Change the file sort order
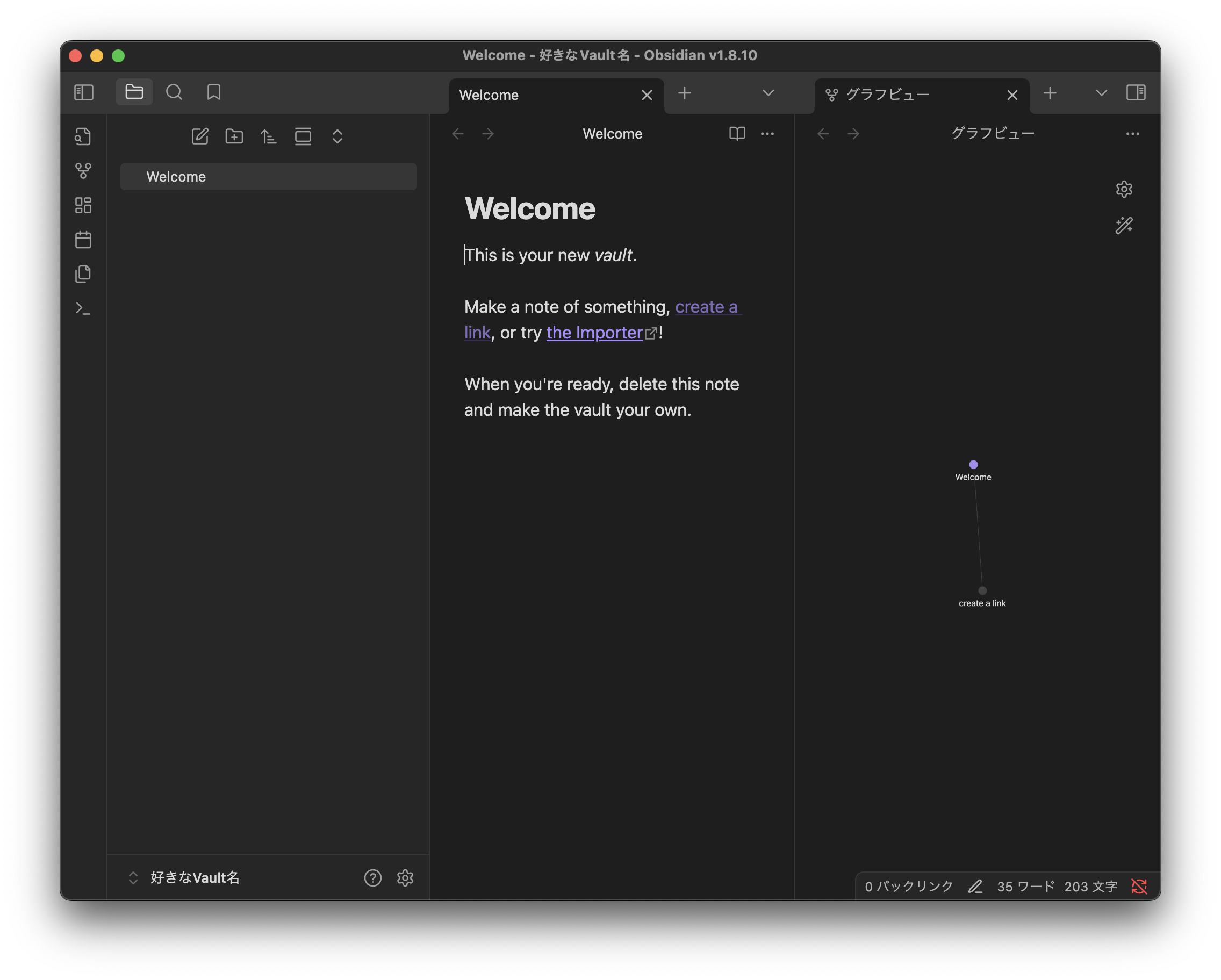The height and width of the screenshot is (980, 1221). coord(269,136)
